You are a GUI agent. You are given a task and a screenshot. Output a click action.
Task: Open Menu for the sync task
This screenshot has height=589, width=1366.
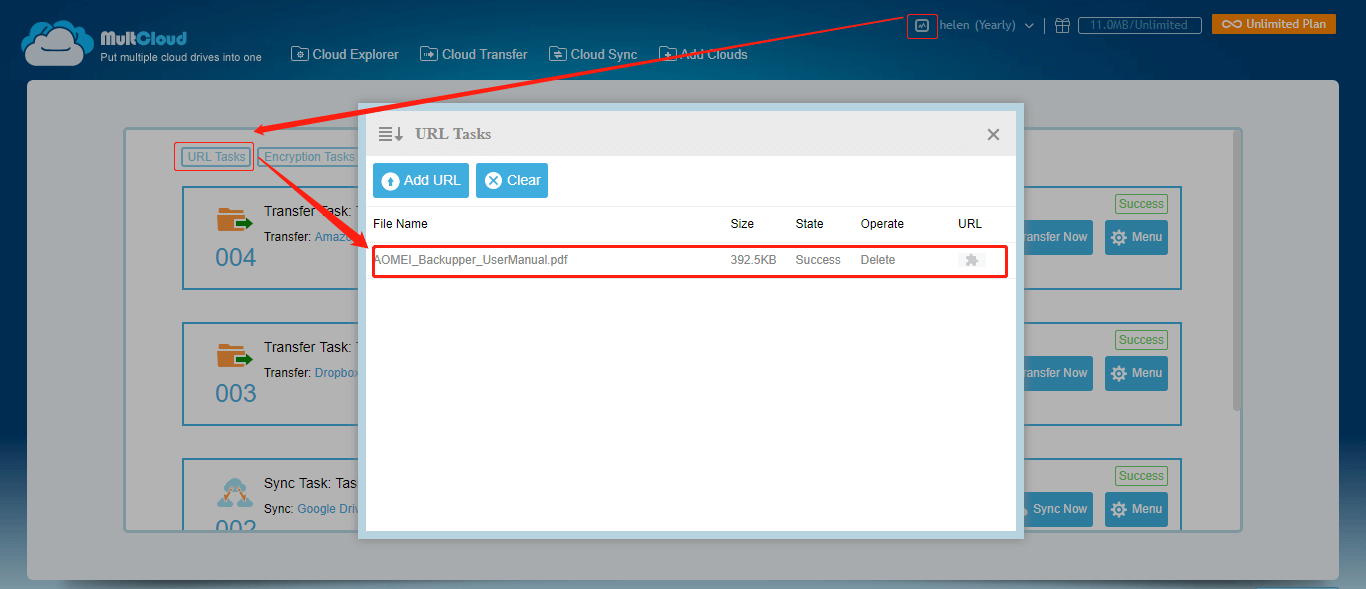[1136, 509]
